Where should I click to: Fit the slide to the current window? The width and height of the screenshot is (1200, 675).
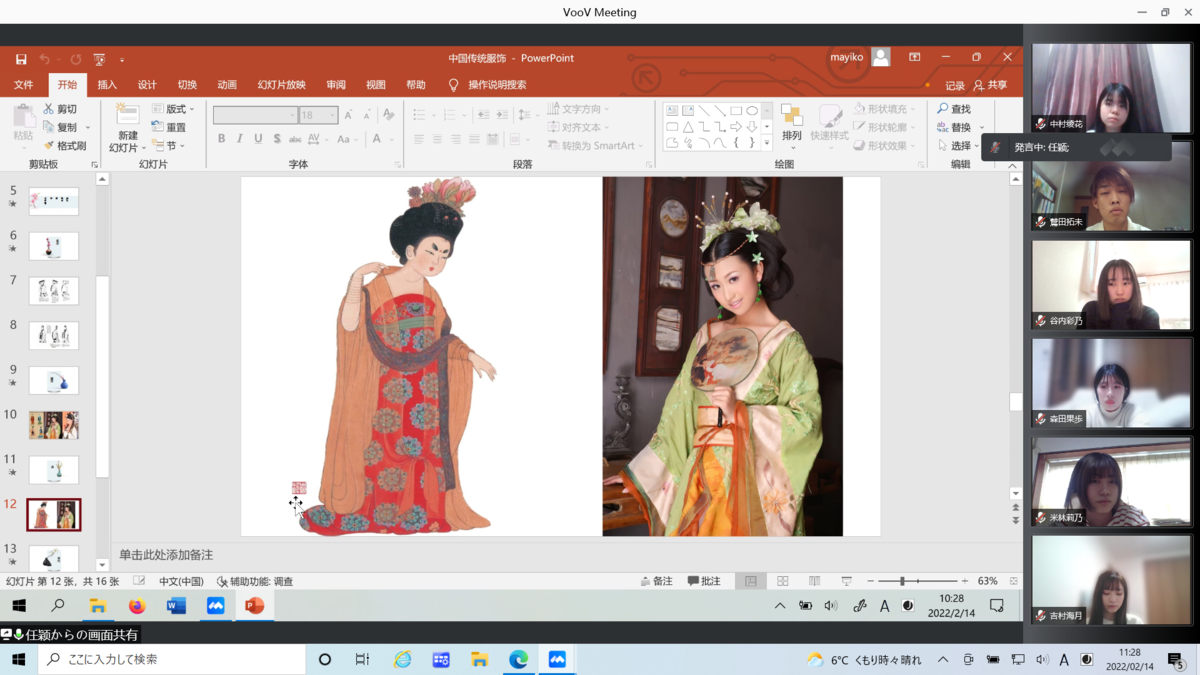pos(1013,581)
